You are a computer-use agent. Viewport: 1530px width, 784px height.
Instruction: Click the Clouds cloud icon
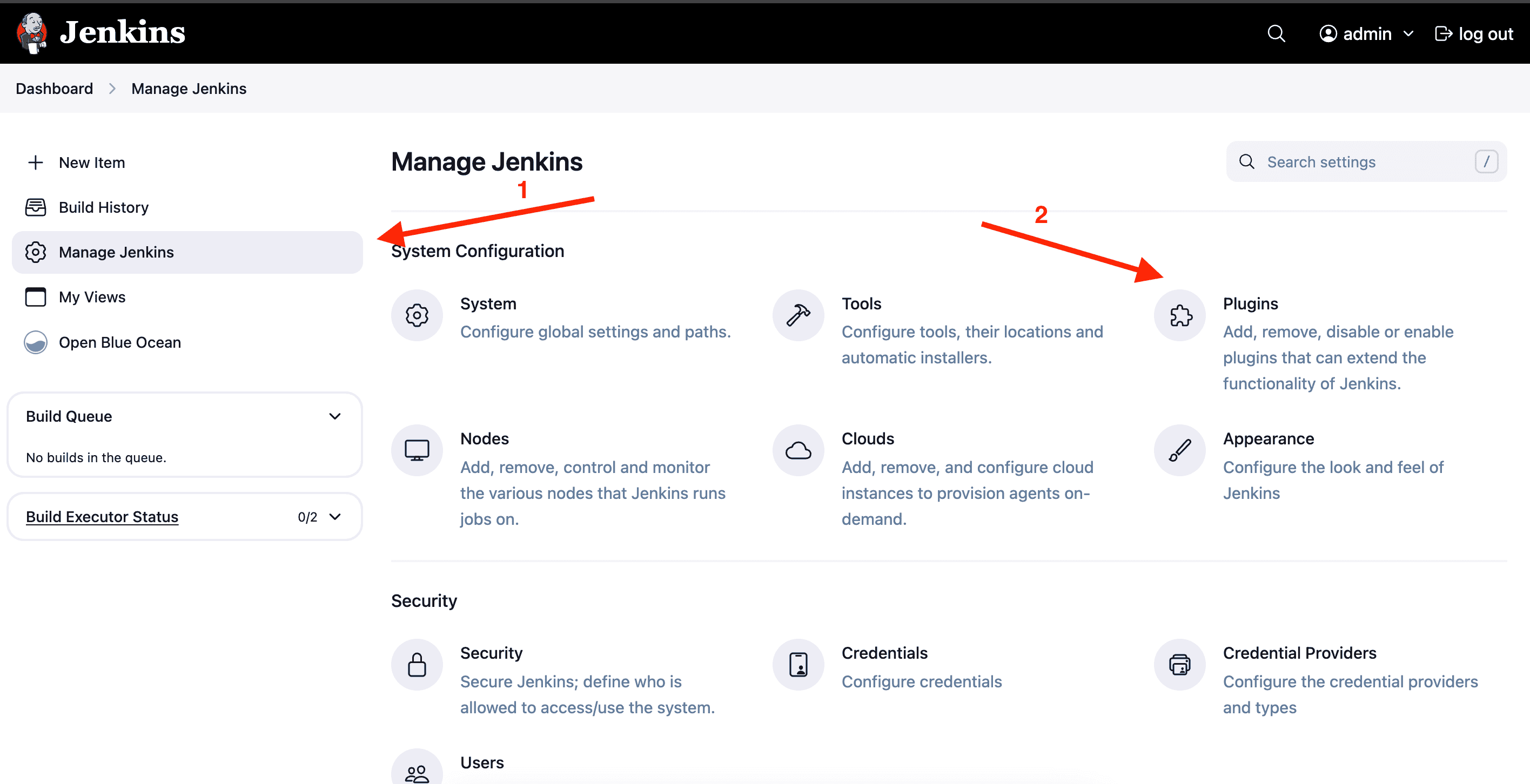798,450
